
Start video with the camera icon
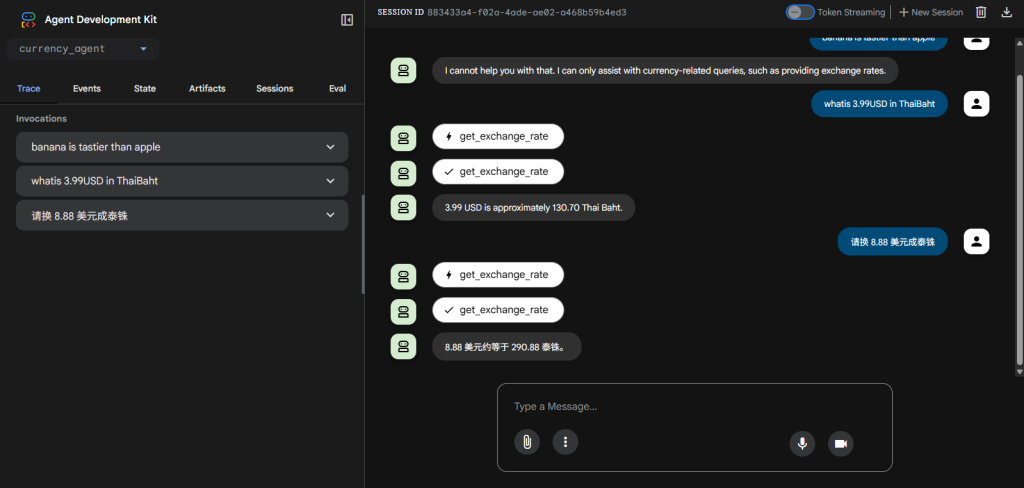point(840,444)
